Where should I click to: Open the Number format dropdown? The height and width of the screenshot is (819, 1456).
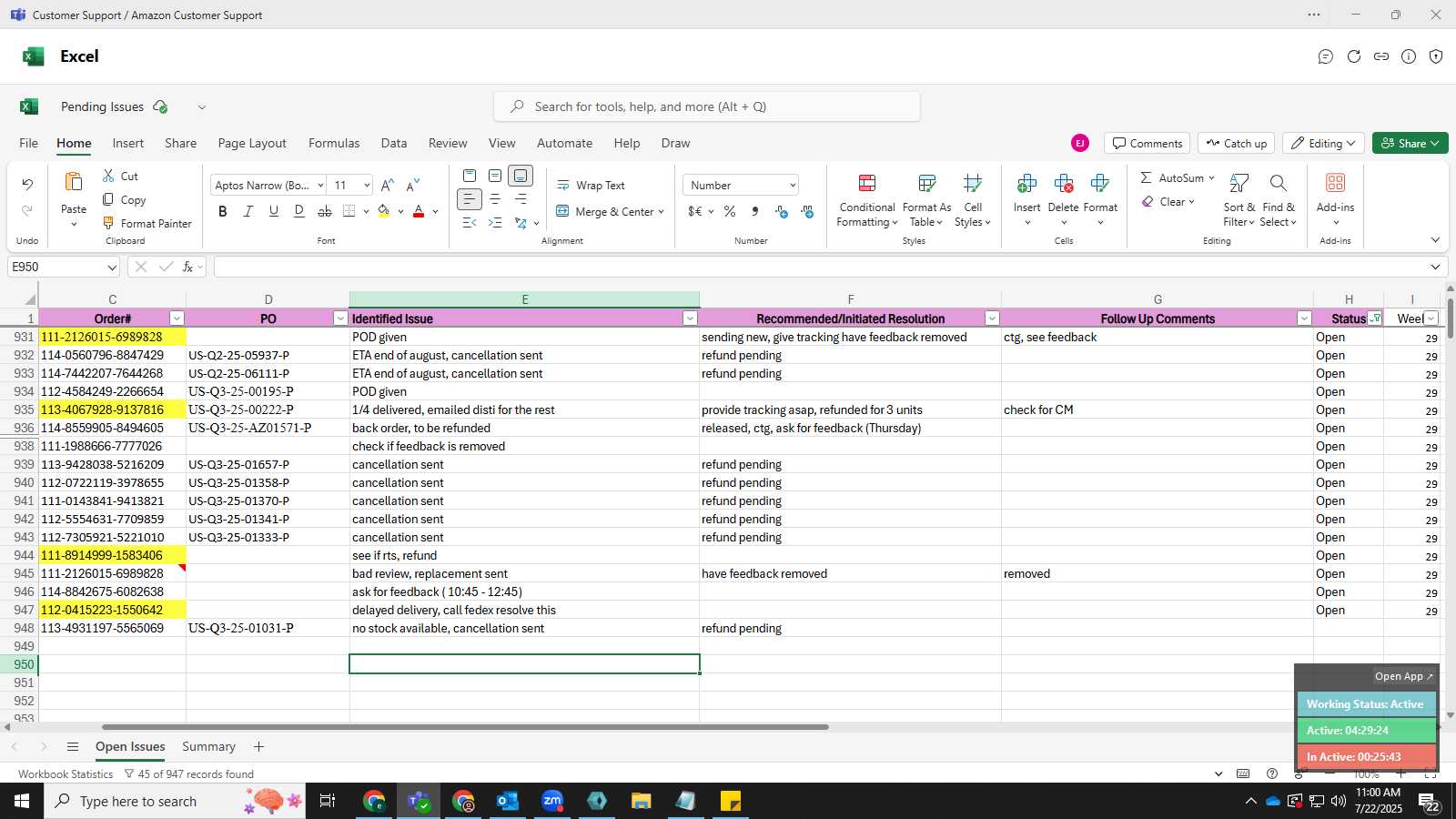[x=793, y=186]
